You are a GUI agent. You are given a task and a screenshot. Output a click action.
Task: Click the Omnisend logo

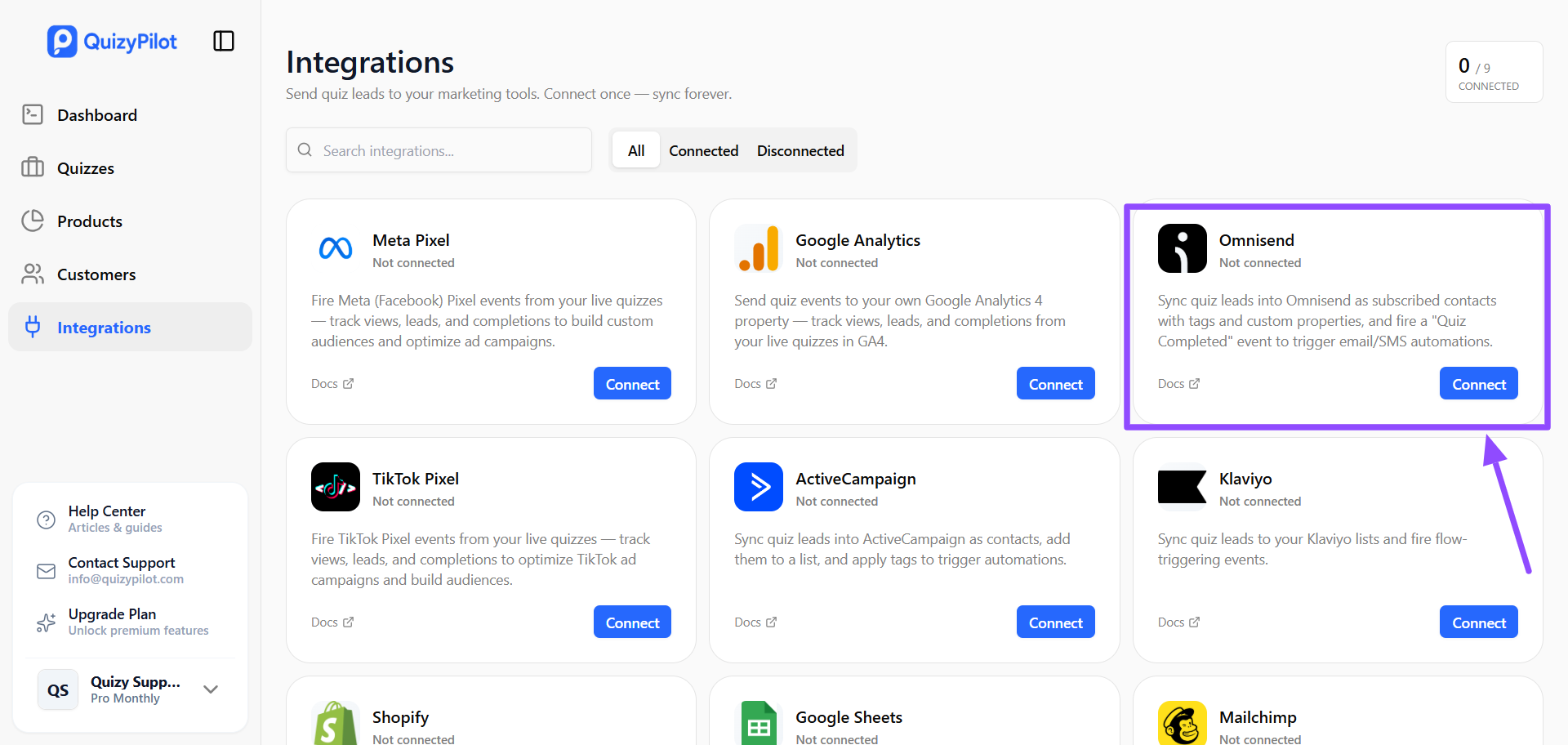[1183, 248]
